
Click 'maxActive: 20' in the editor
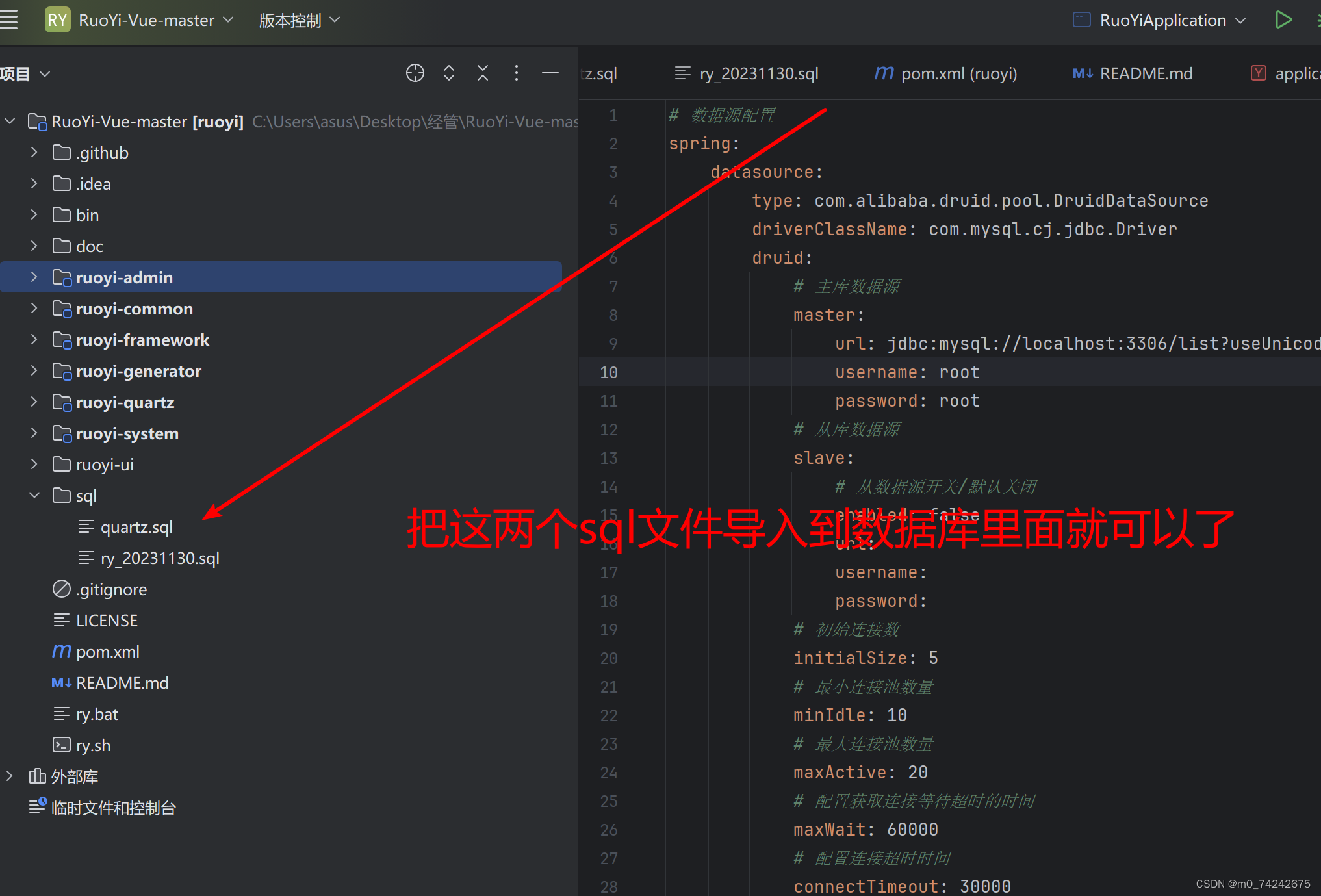[860, 773]
